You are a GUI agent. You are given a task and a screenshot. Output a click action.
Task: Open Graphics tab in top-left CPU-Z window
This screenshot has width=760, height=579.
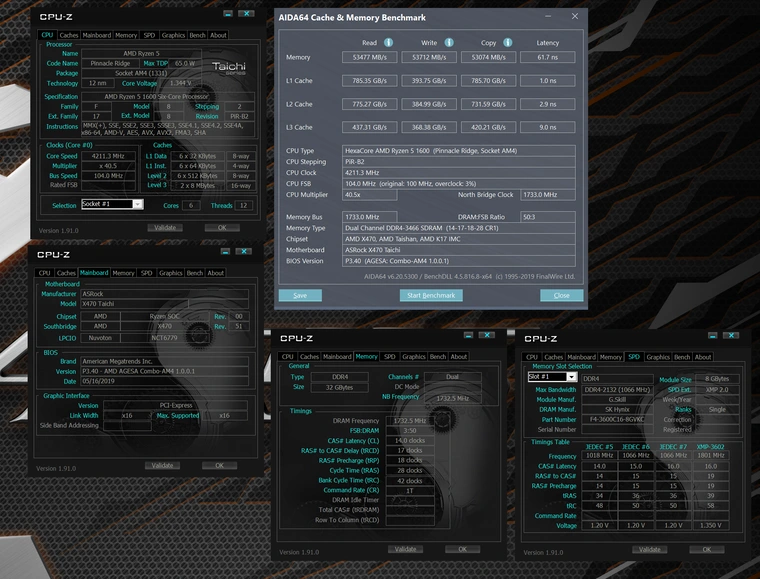point(173,35)
